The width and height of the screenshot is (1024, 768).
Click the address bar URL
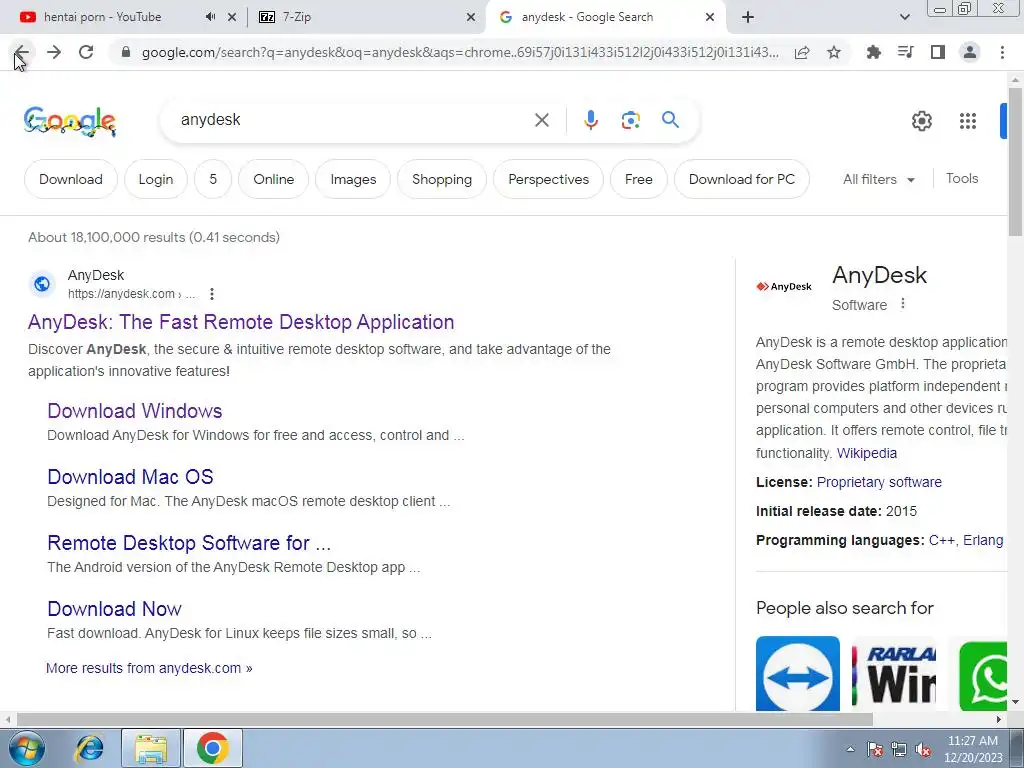coord(460,52)
